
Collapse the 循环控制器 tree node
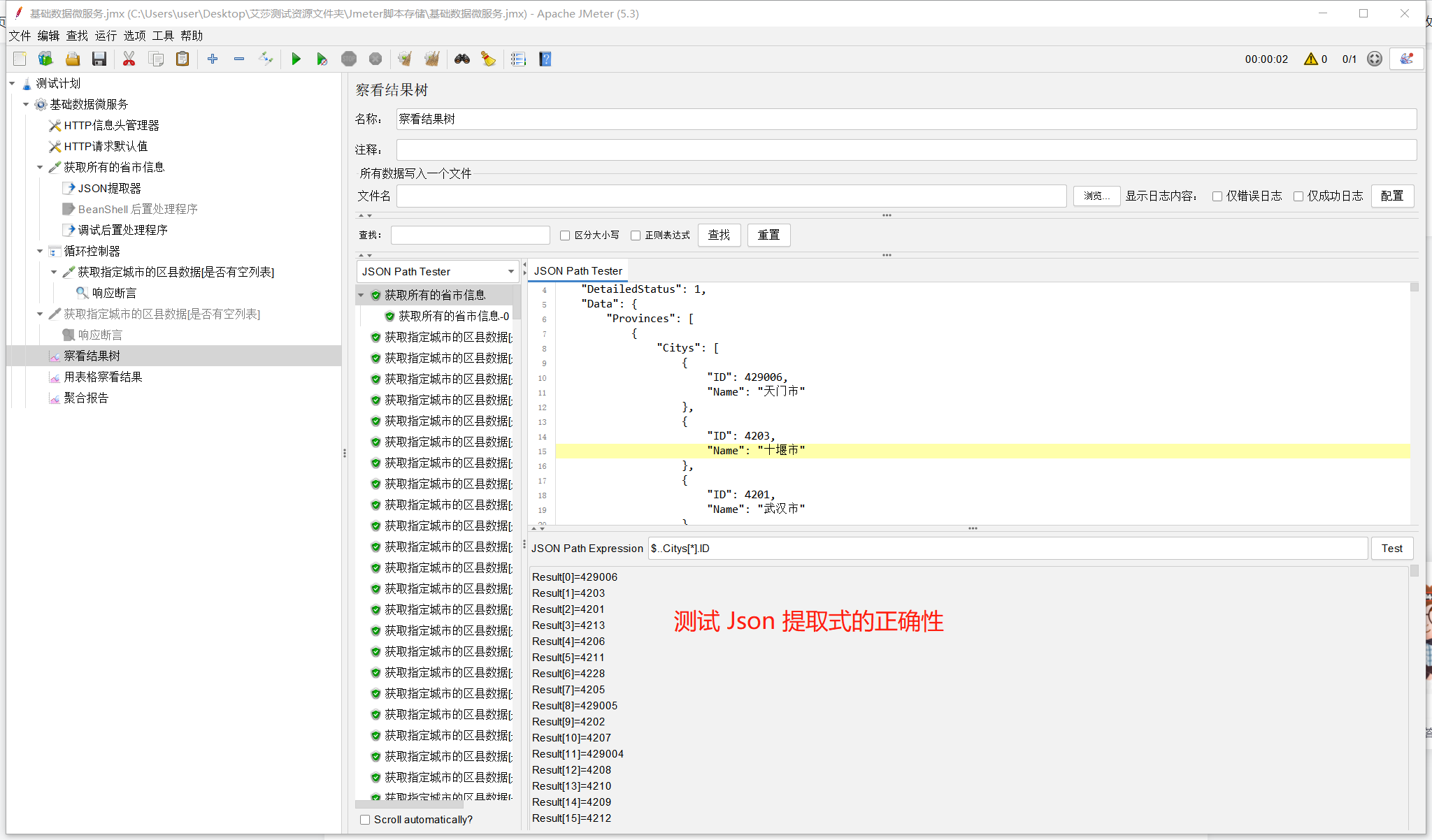(40, 251)
